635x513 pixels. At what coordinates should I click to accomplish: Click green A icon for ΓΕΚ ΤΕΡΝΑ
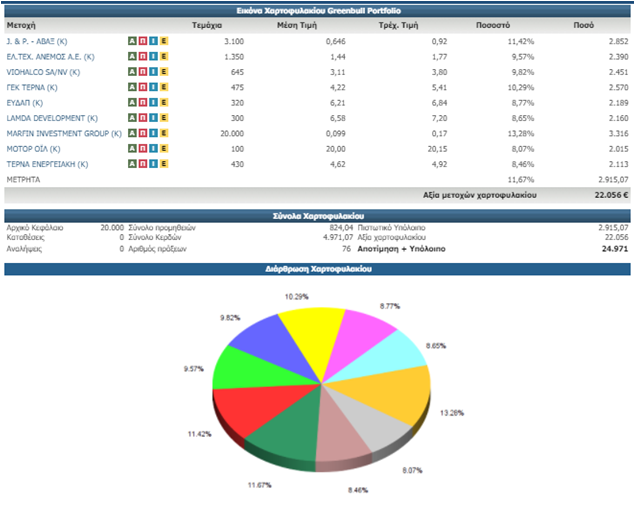[132, 87]
